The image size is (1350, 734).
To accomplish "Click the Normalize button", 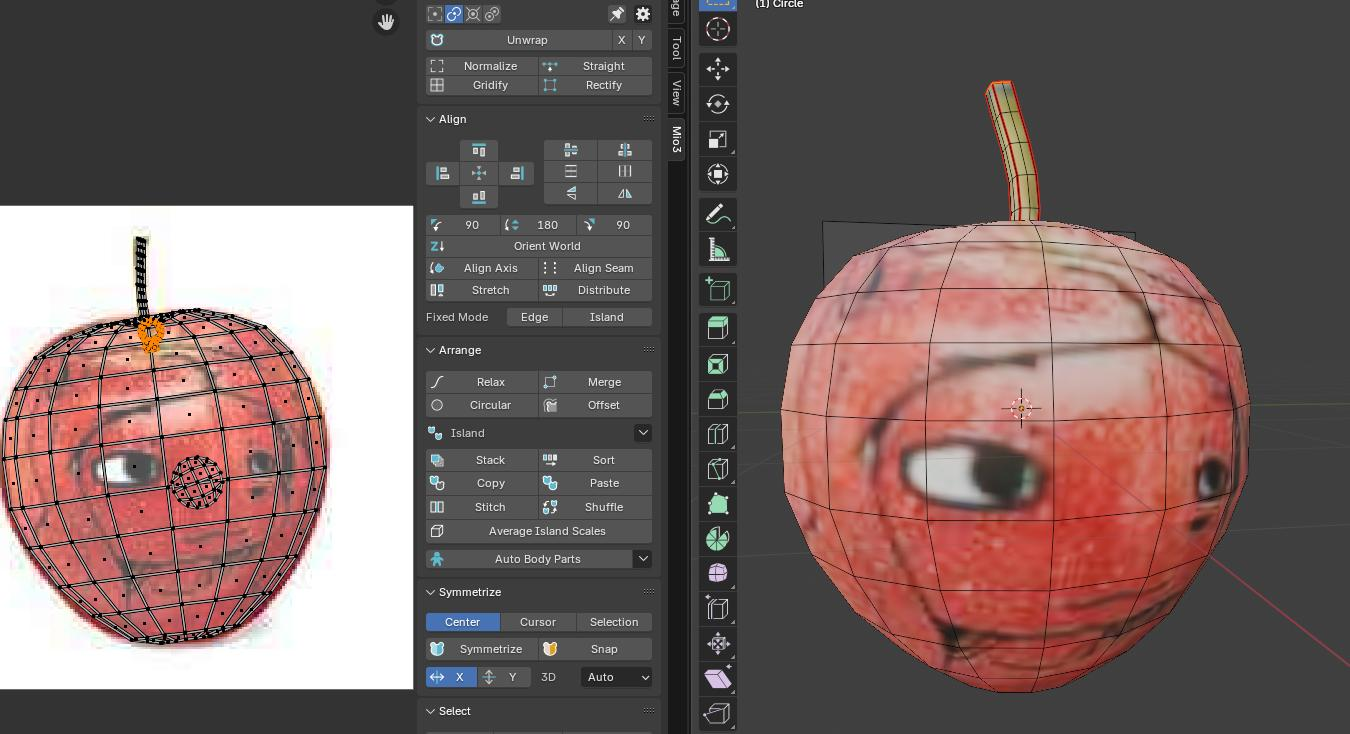I will [483, 66].
